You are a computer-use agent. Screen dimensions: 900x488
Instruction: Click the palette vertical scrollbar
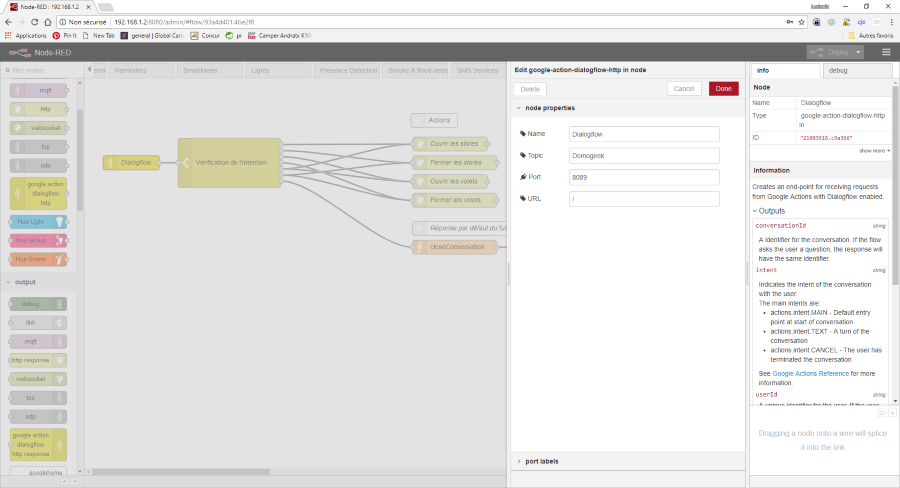[80, 160]
